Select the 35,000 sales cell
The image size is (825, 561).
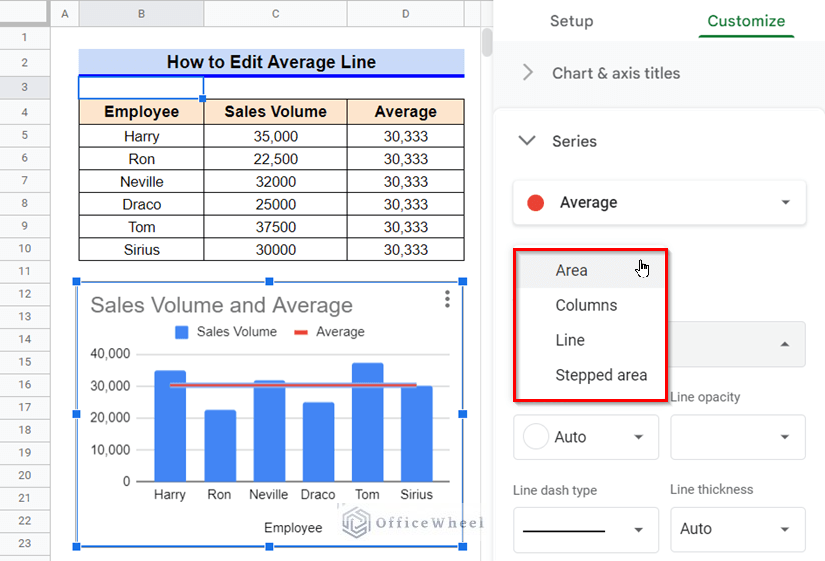tap(275, 136)
